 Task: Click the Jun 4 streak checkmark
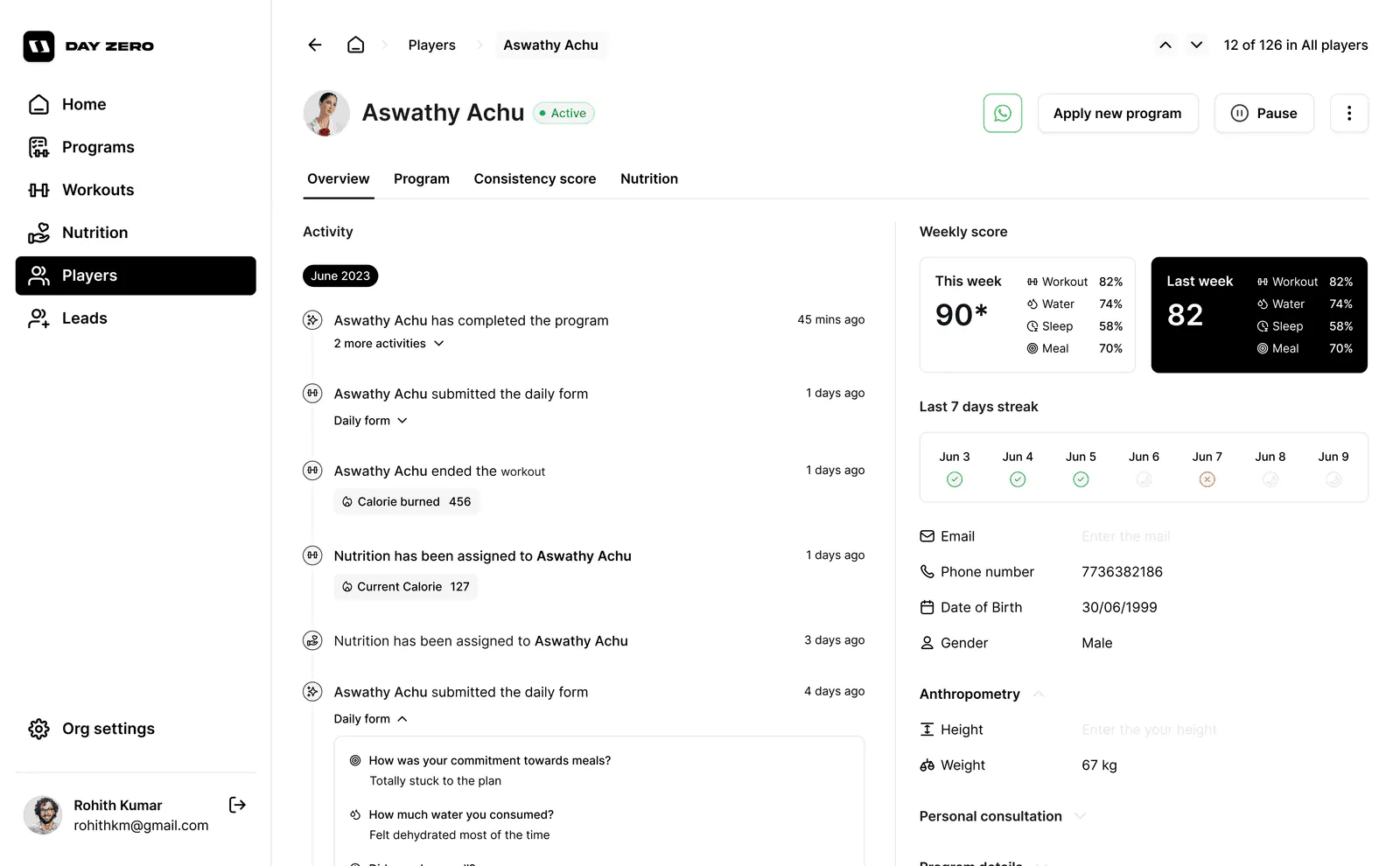point(1018,479)
